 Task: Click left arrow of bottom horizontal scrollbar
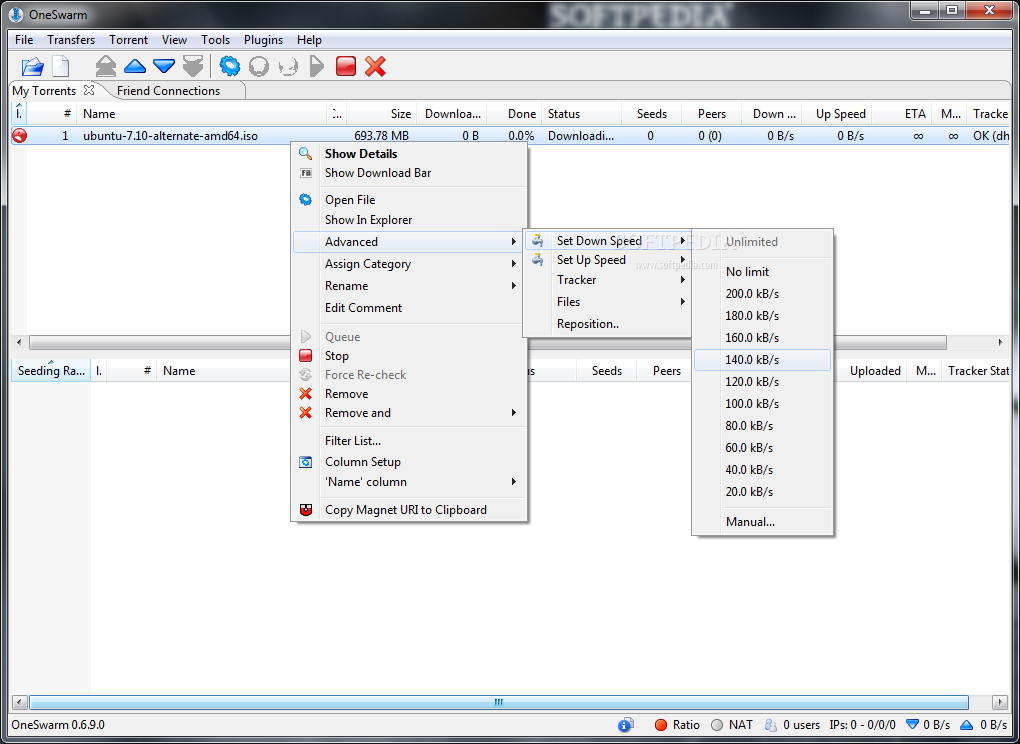coord(20,702)
